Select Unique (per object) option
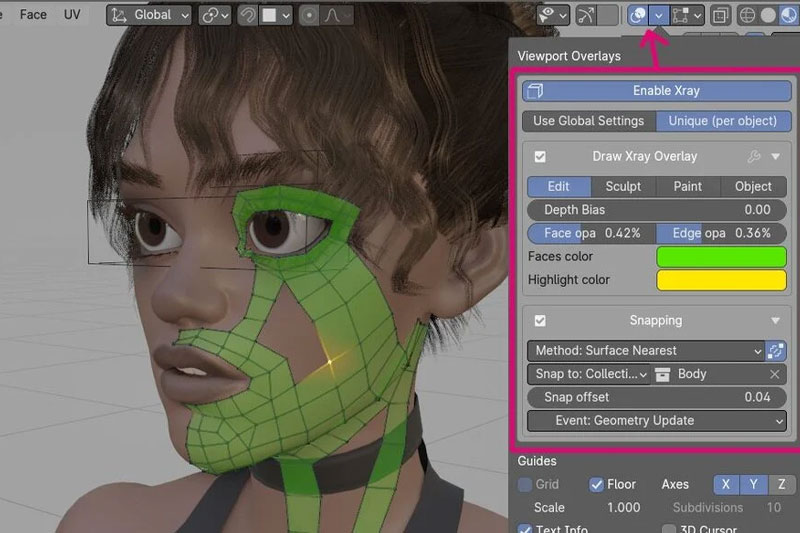The height and width of the screenshot is (533, 800). pyautogui.click(x=723, y=121)
